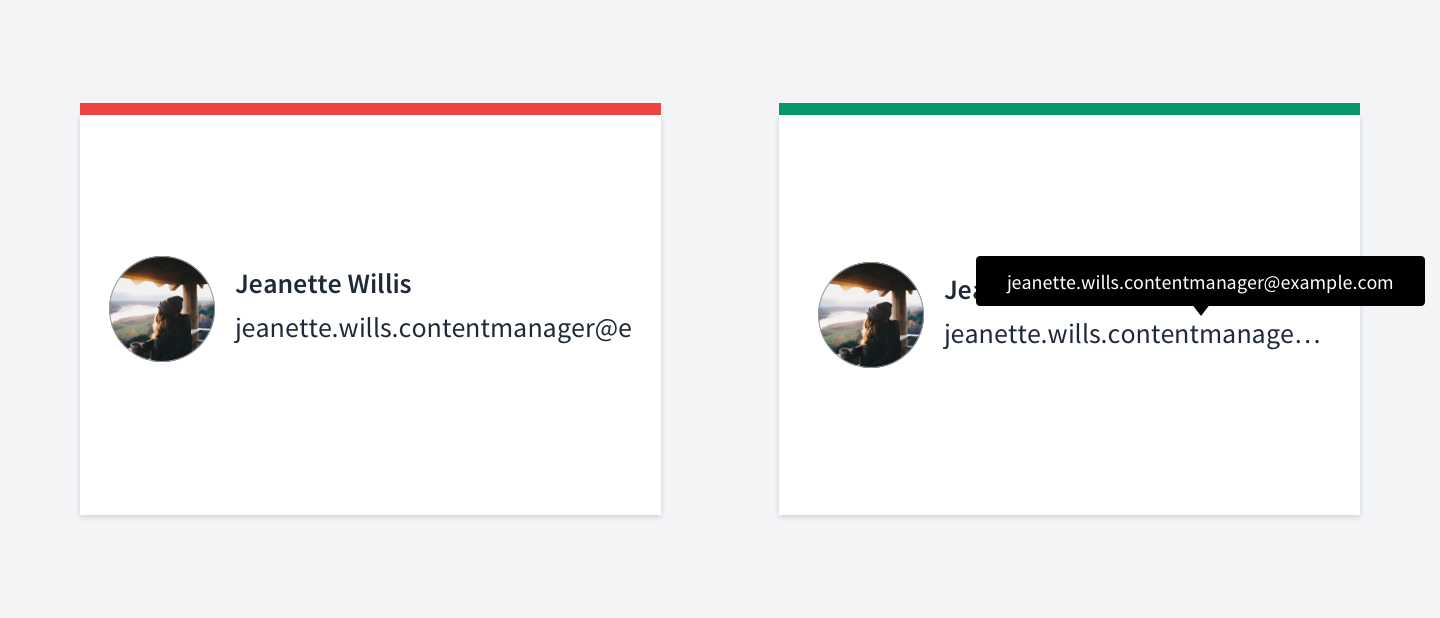This screenshot has width=1440, height=618.
Task: Click the clipped email in the left card
Action: 433,329
